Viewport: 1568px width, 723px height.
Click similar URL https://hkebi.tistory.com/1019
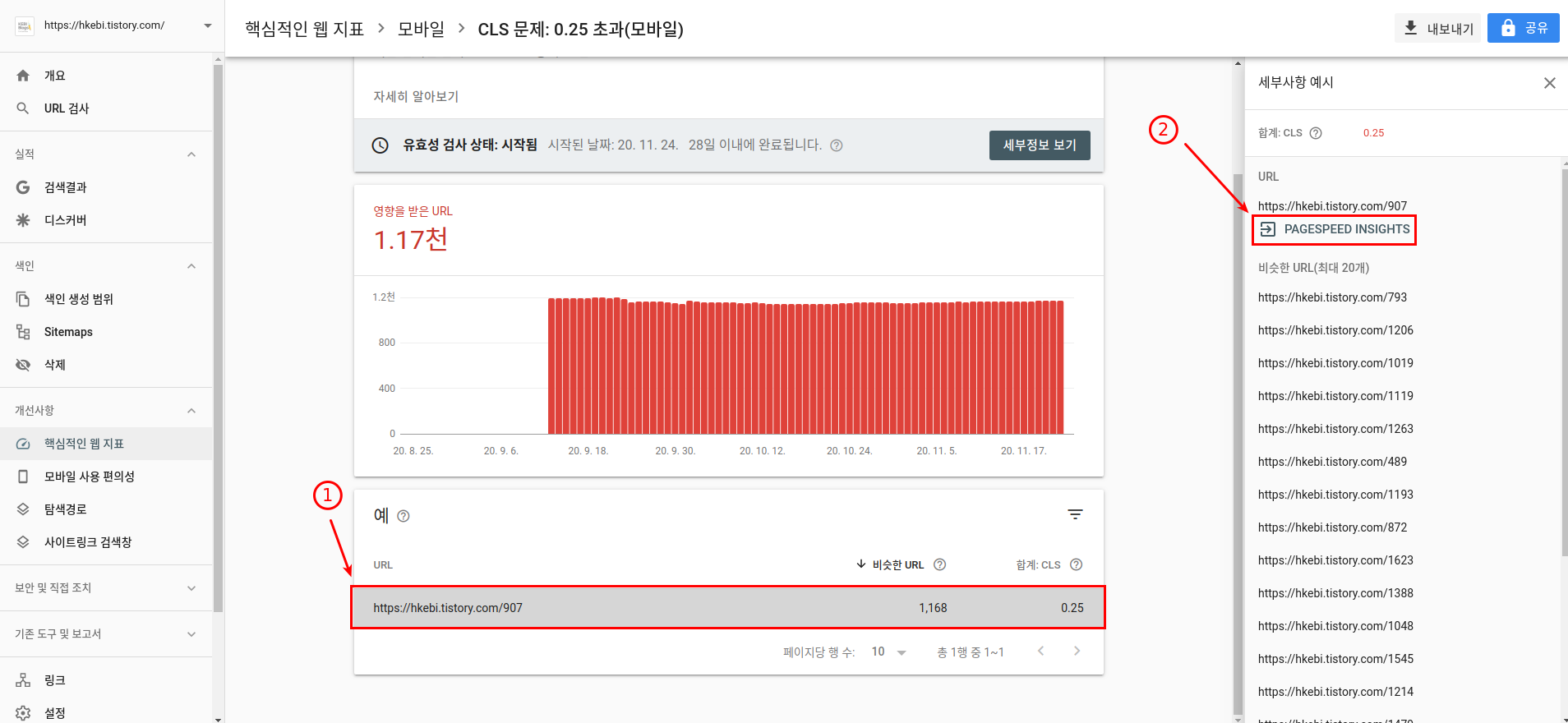point(1335,363)
